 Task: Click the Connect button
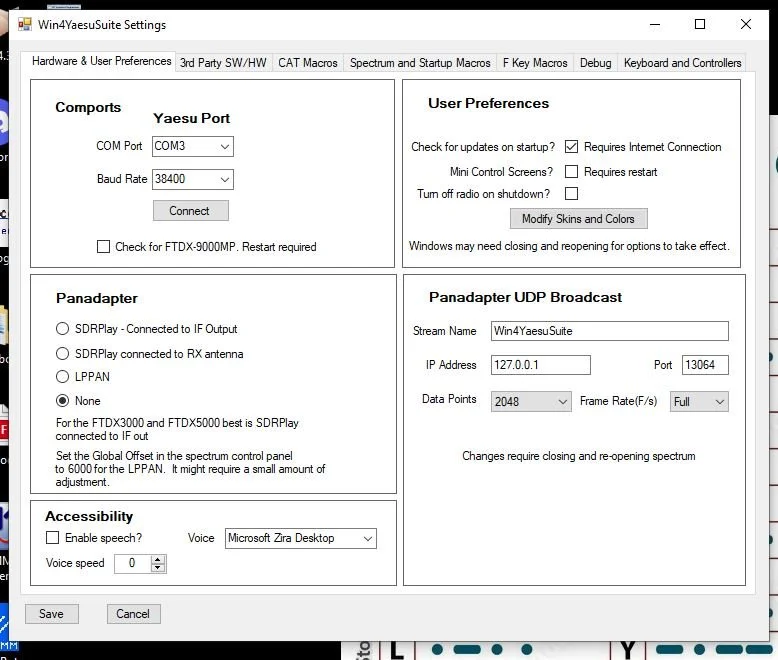tap(191, 211)
